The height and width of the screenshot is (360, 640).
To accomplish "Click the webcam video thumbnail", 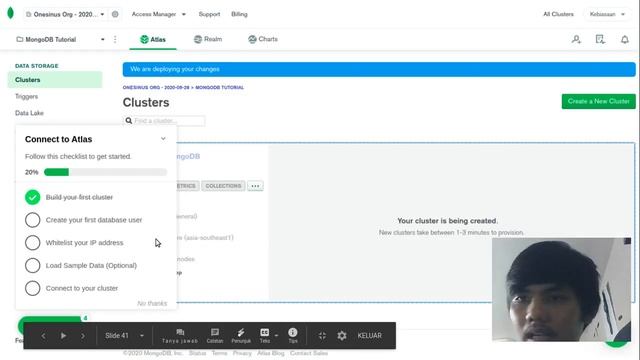I will [x=562, y=289].
